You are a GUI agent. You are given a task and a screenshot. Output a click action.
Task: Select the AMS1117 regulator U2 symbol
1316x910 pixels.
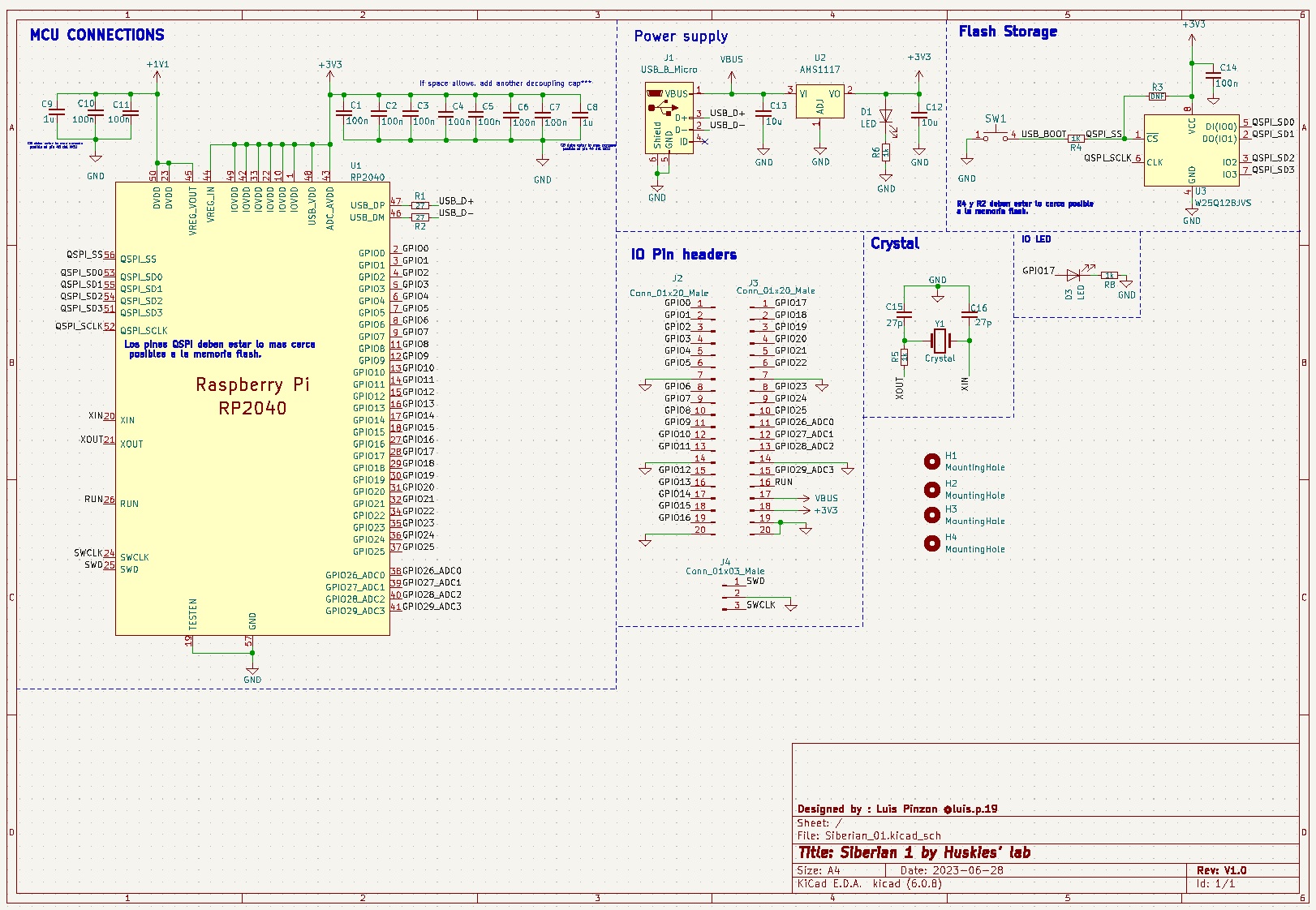[x=819, y=102]
